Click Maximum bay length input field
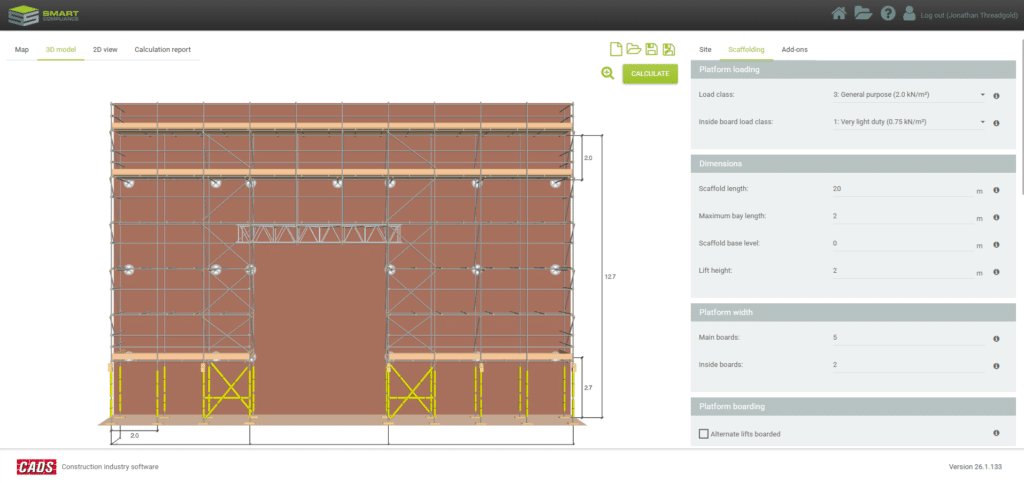This screenshot has width=1024, height=483. click(902, 216)
